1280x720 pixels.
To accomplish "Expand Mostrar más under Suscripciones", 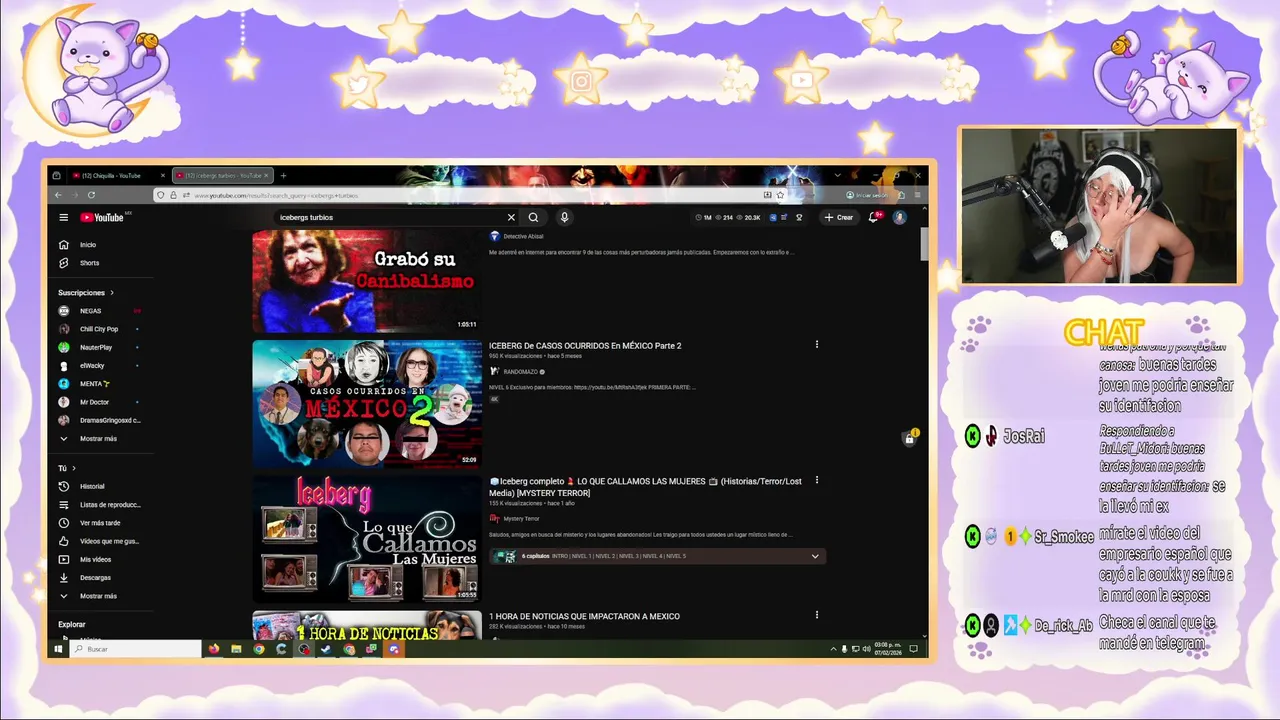I will pos(98,439).
